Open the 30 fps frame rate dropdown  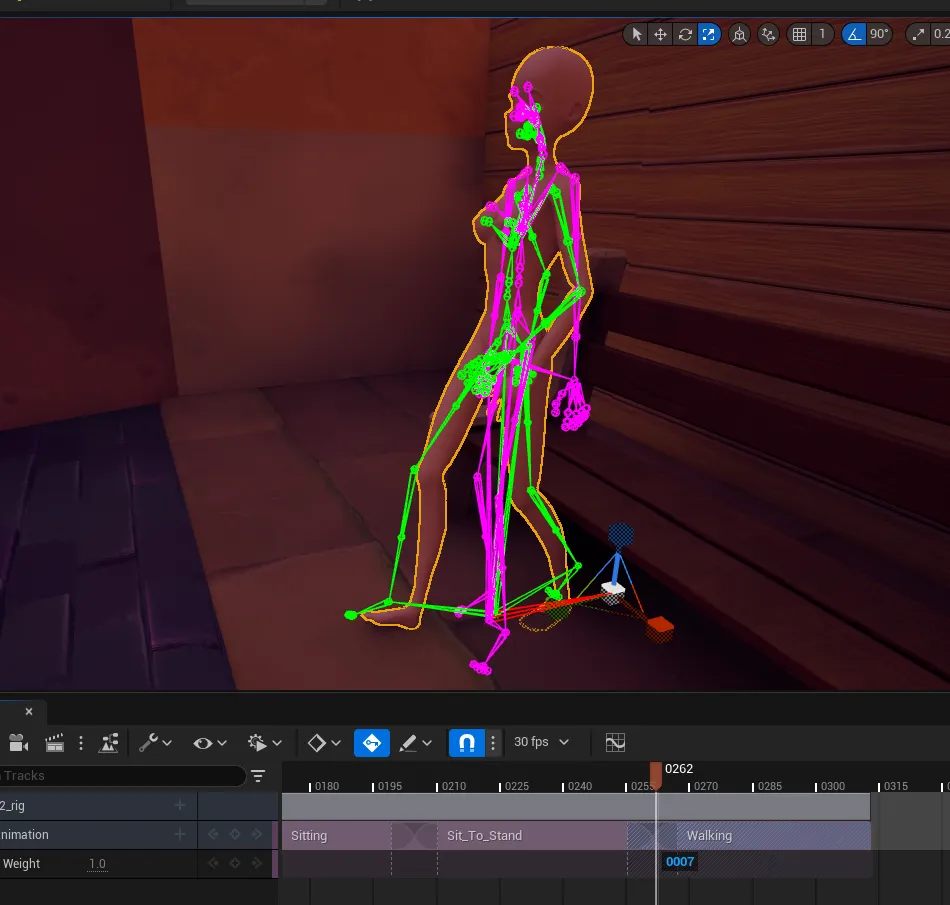(x=541, y=743)
